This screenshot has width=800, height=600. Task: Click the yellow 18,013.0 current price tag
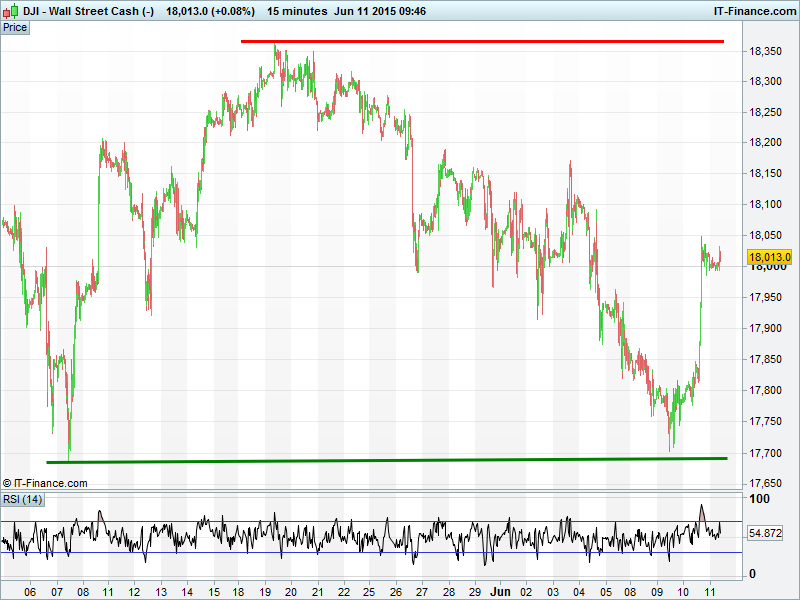click(770, 257)
